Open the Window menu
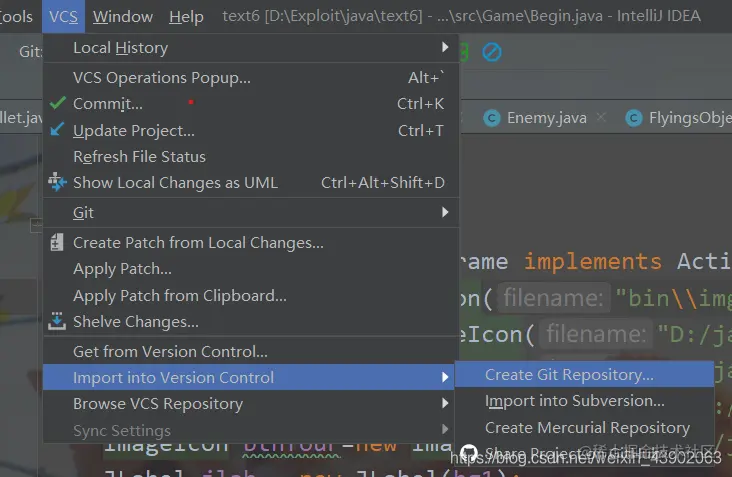The image size is (732, 477). pos(123,16)
